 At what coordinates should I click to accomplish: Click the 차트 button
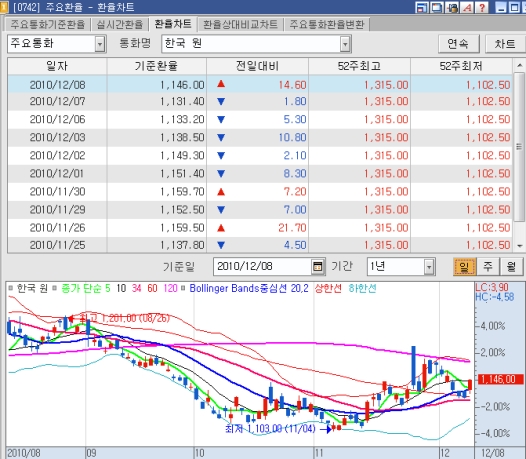(505, 44)
